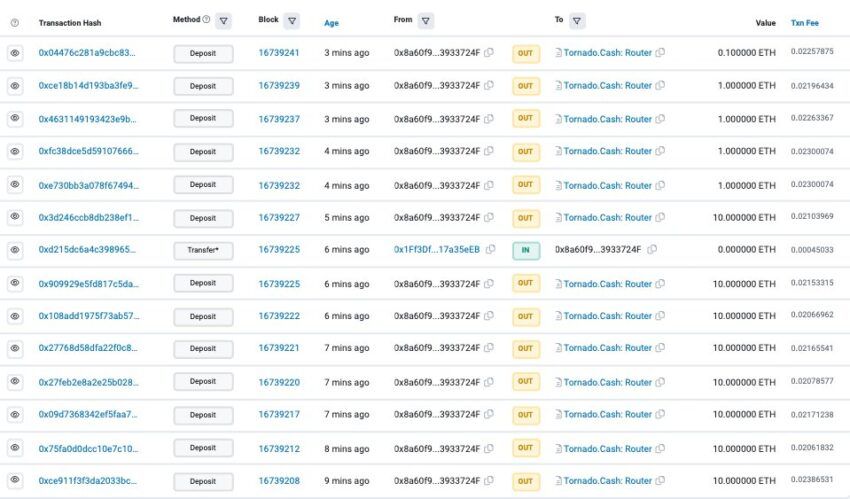
Task: Open transaction hash 0x04476c281a9cbc83
Action: pos(87,53)
